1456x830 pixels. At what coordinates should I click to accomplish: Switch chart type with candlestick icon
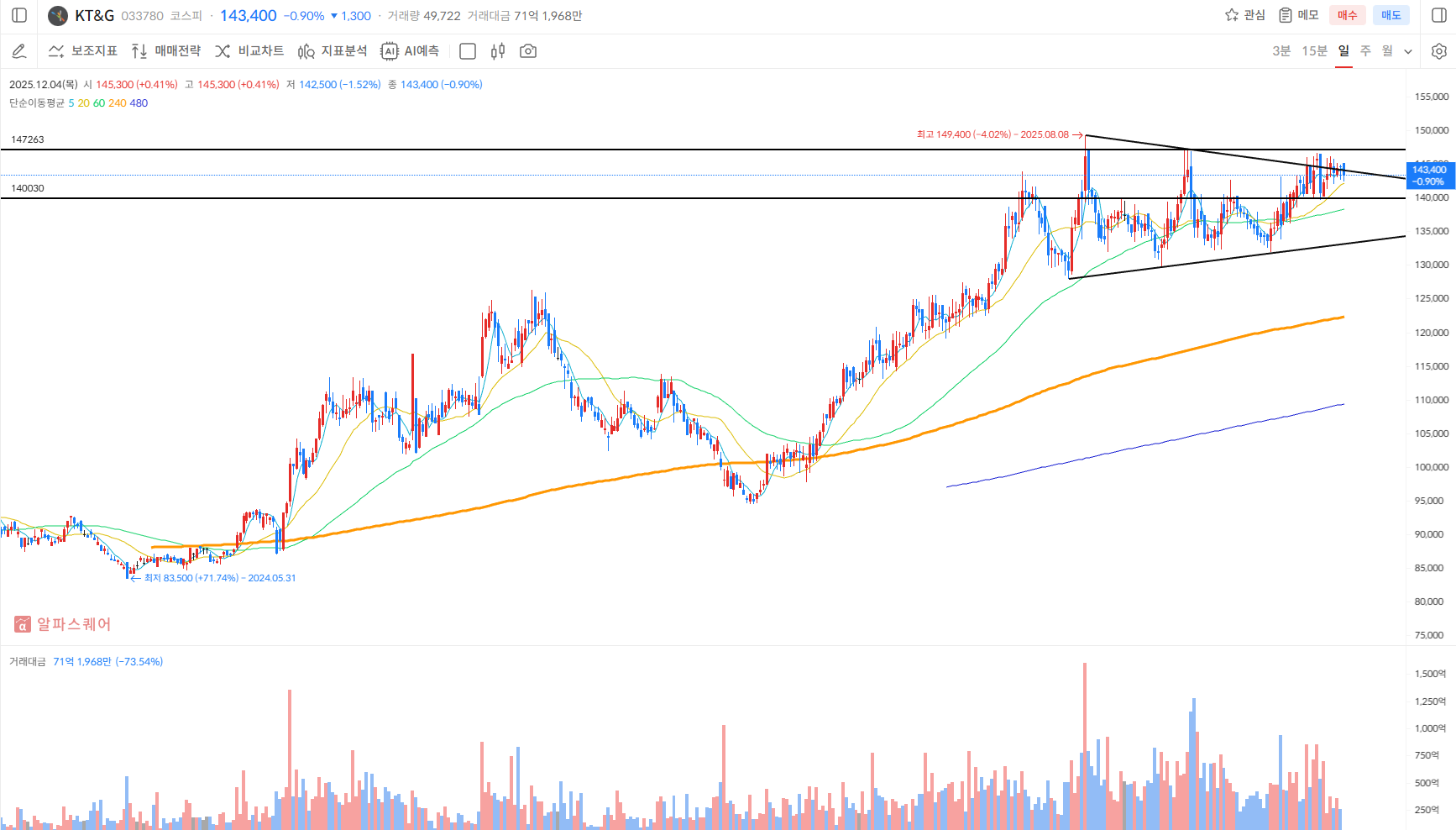coord(498,51)
